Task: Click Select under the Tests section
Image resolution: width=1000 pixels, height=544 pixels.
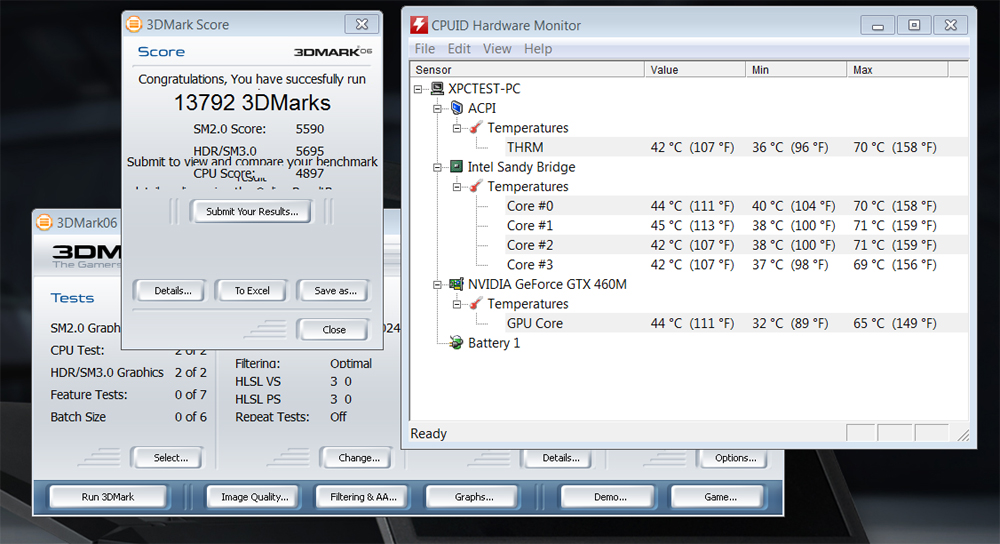Action: [170, 458]
